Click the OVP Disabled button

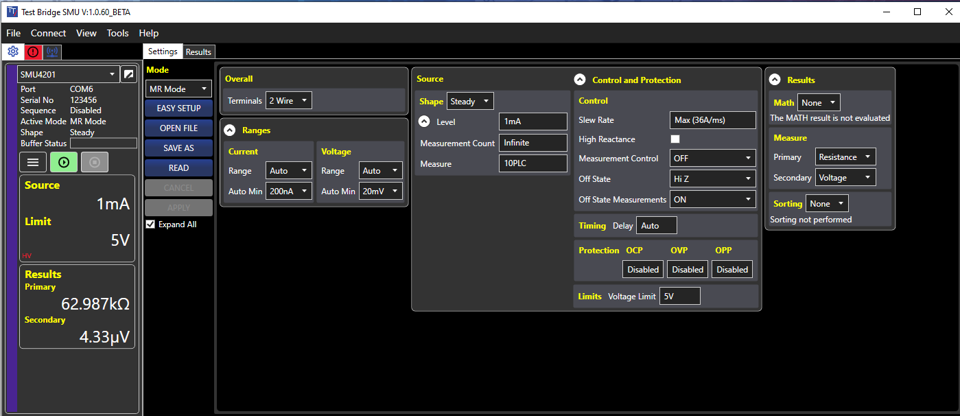pyautogui.click(x=687, y=269)
